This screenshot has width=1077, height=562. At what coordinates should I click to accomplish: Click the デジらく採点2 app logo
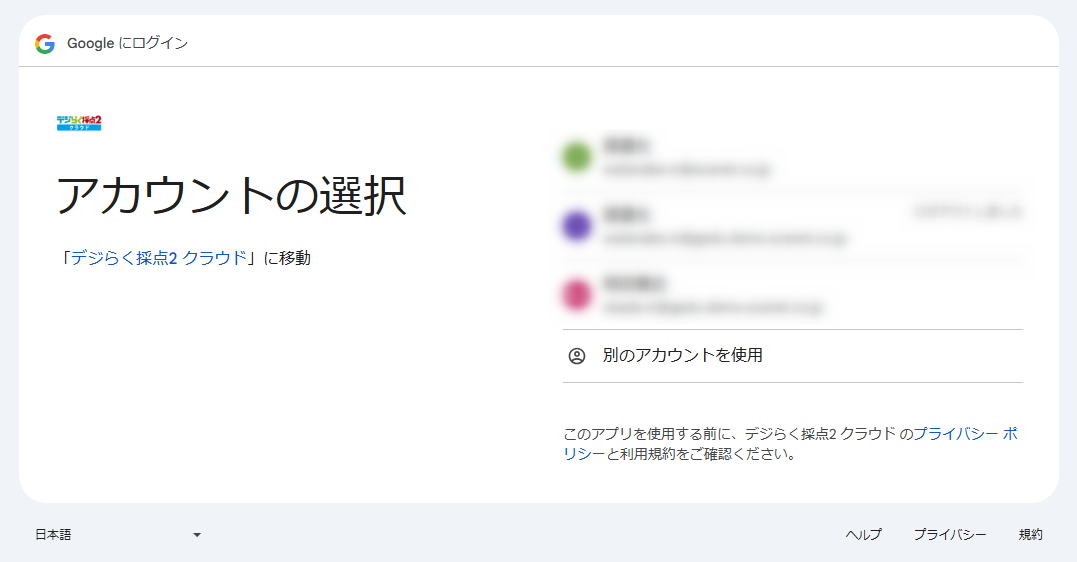[x=79, y=123]
